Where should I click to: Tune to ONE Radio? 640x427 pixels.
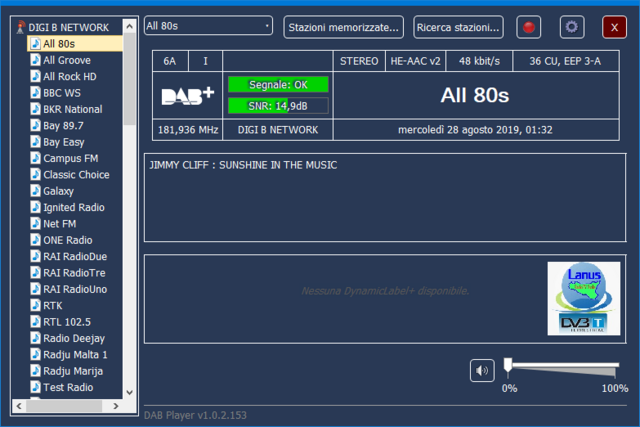click(x=68, y=240)
